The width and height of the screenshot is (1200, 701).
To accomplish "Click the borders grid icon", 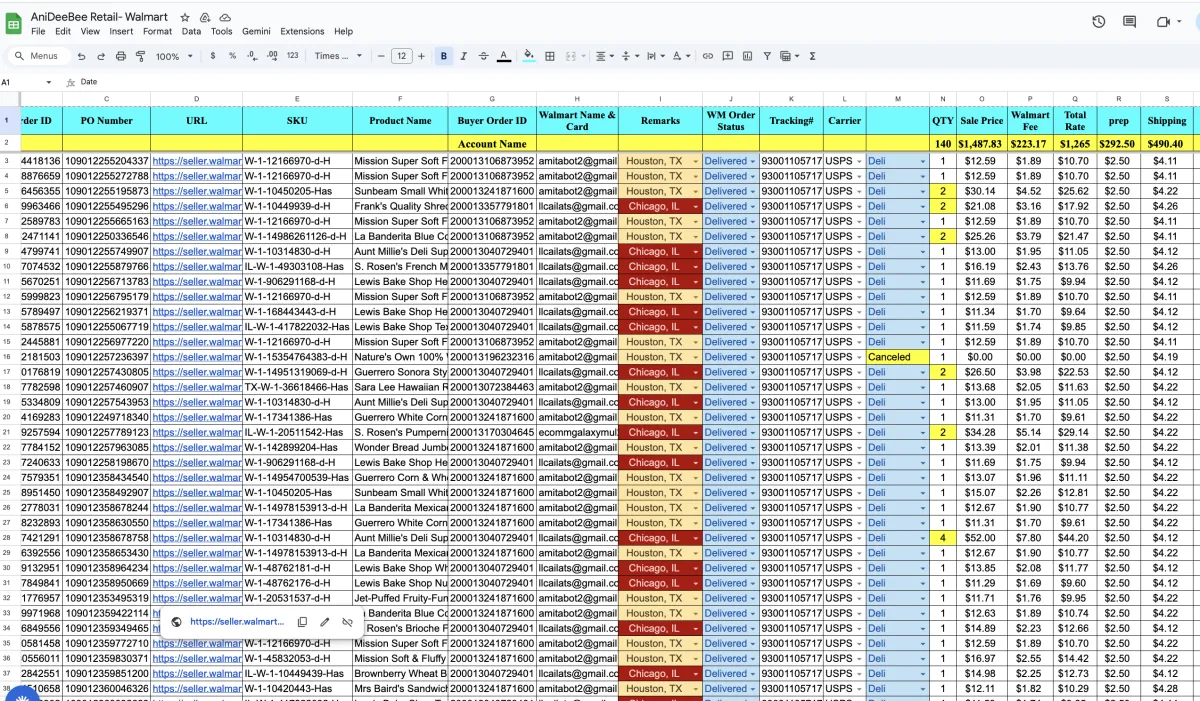I will [x=550, y=56].
